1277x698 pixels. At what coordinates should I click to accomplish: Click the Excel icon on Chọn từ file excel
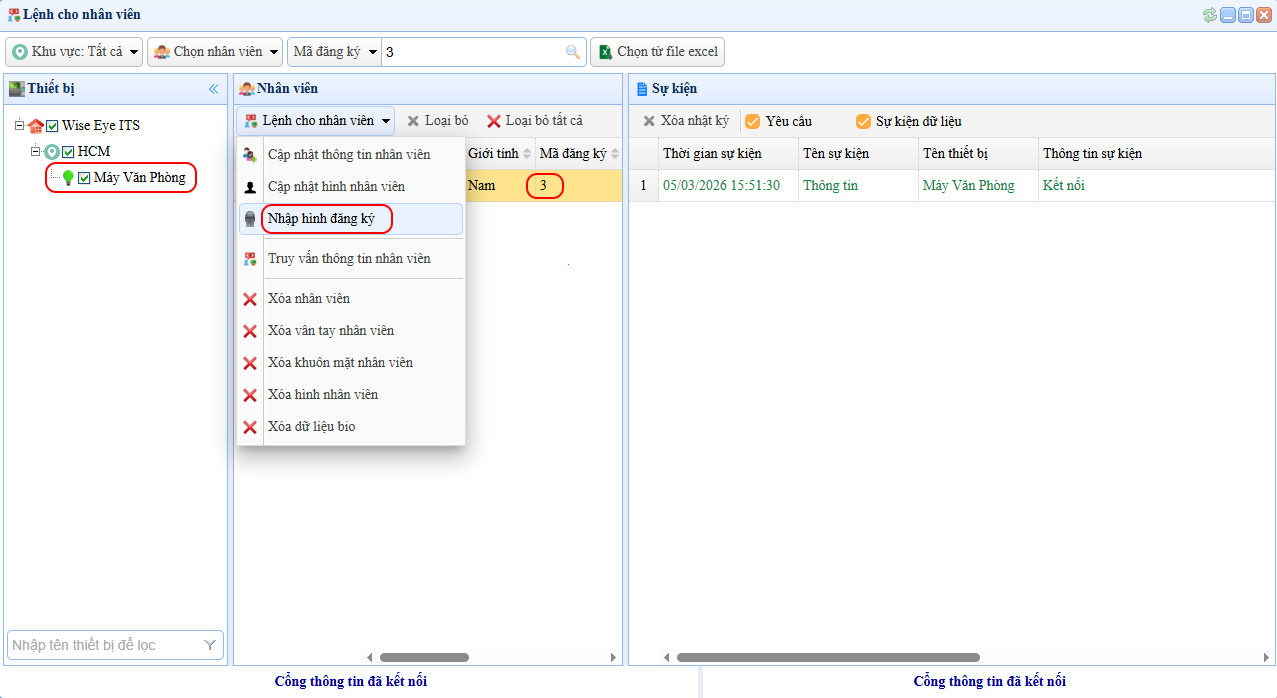(x=604, y=52)
